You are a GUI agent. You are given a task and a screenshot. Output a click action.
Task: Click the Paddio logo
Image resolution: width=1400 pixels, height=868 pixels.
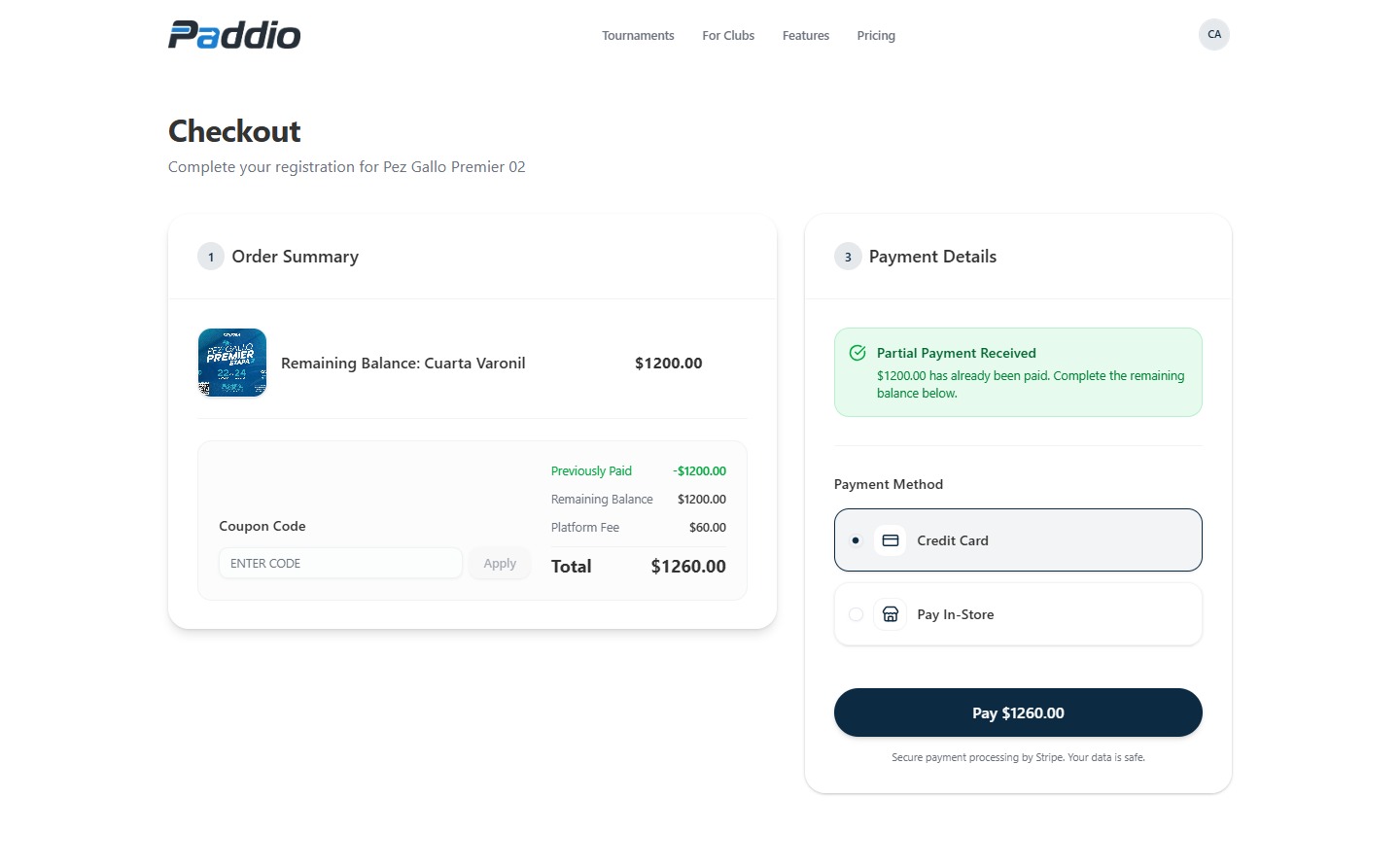234,35
